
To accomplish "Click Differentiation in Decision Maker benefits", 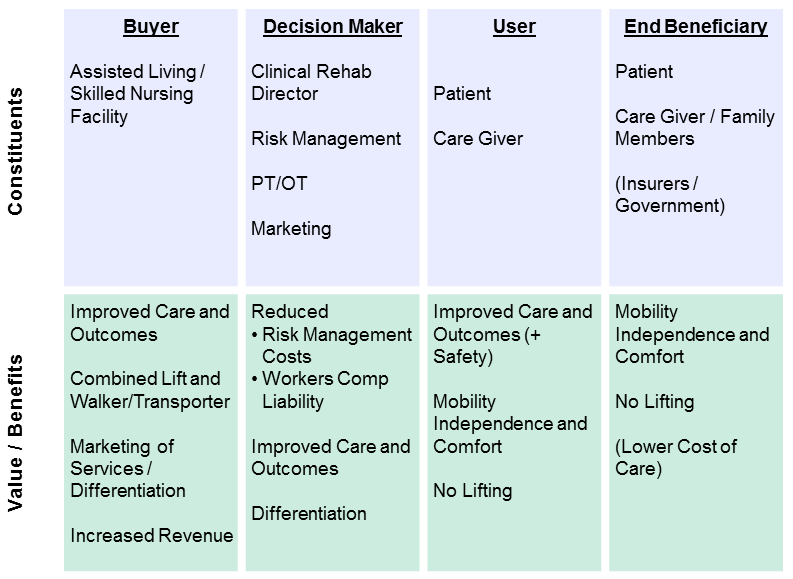I will 309,514.
